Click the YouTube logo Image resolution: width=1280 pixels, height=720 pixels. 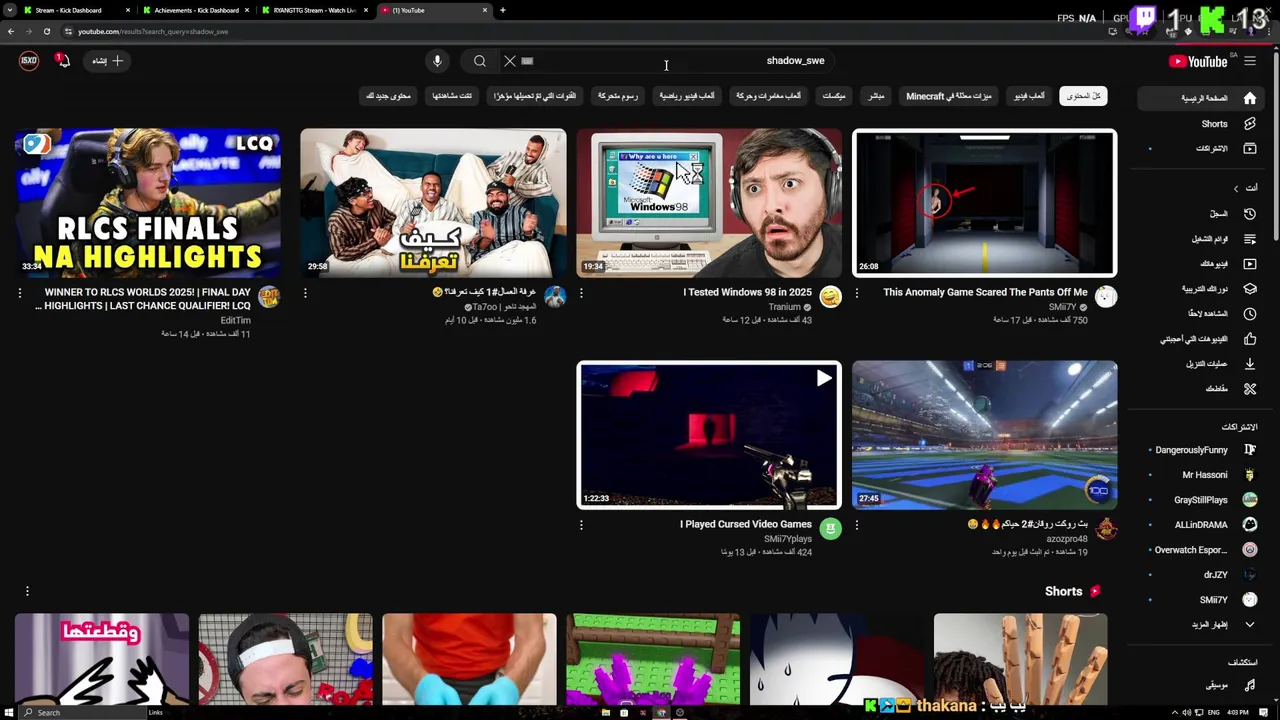pyautogui.click(x=1198, y=61)
